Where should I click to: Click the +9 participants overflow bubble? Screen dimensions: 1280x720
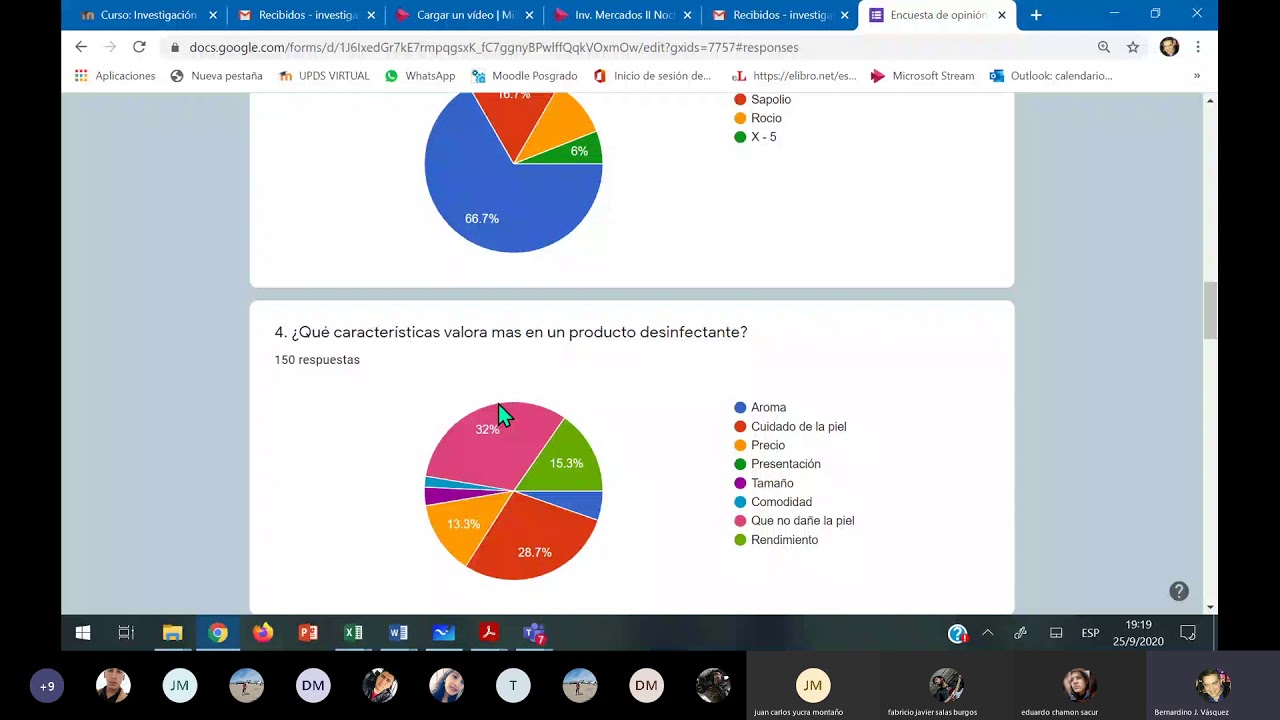point(47,686)
